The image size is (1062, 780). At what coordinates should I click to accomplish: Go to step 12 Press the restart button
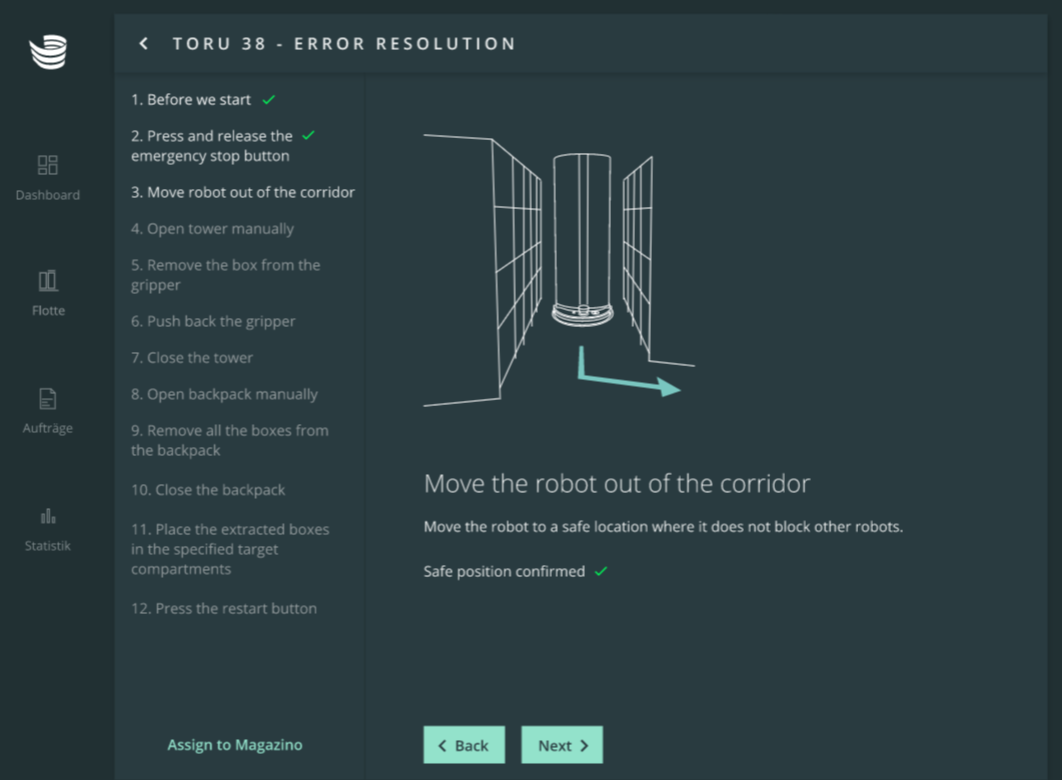224,608
